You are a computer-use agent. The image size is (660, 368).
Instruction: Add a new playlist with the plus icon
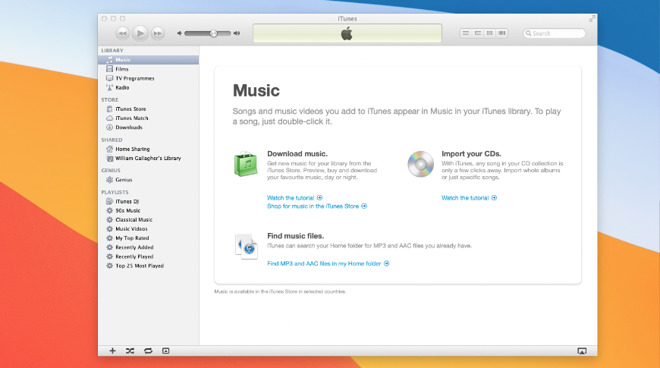112,351
